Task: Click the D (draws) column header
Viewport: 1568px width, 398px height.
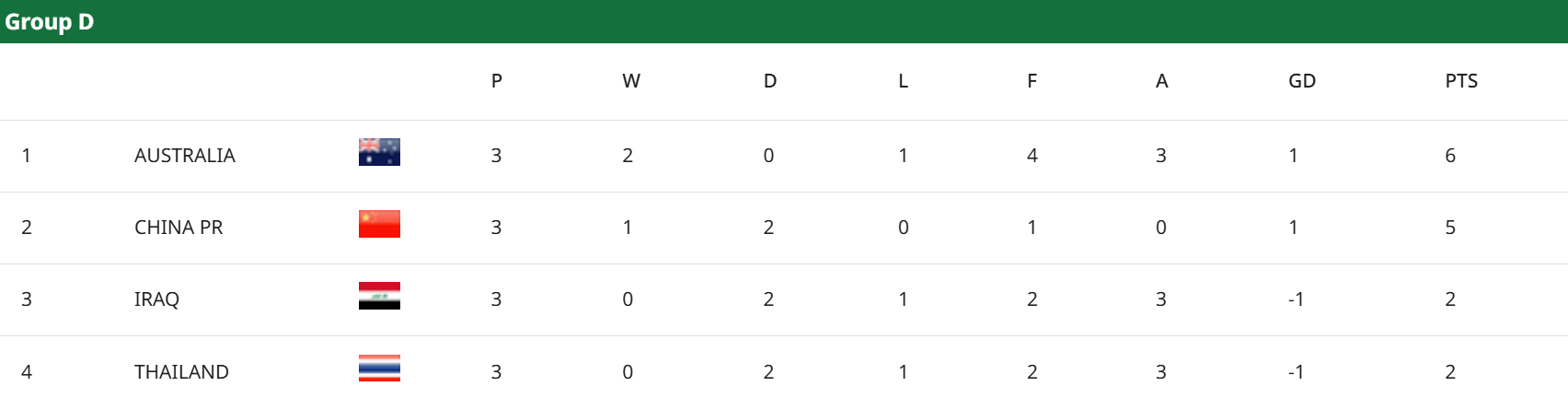Action: [x=770, y=81]
